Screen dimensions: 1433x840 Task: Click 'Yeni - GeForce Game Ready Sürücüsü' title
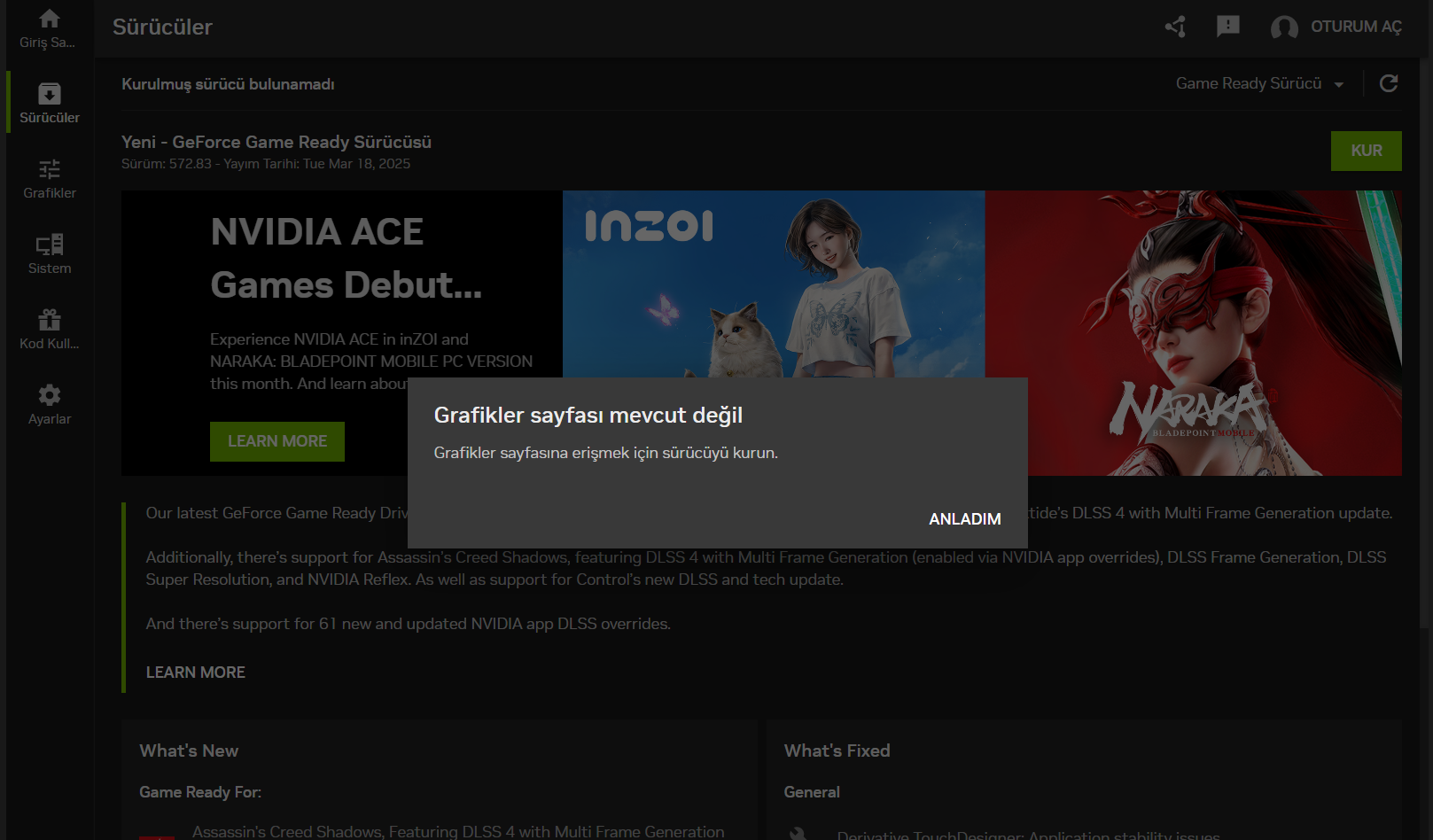(x=276, y=142)
